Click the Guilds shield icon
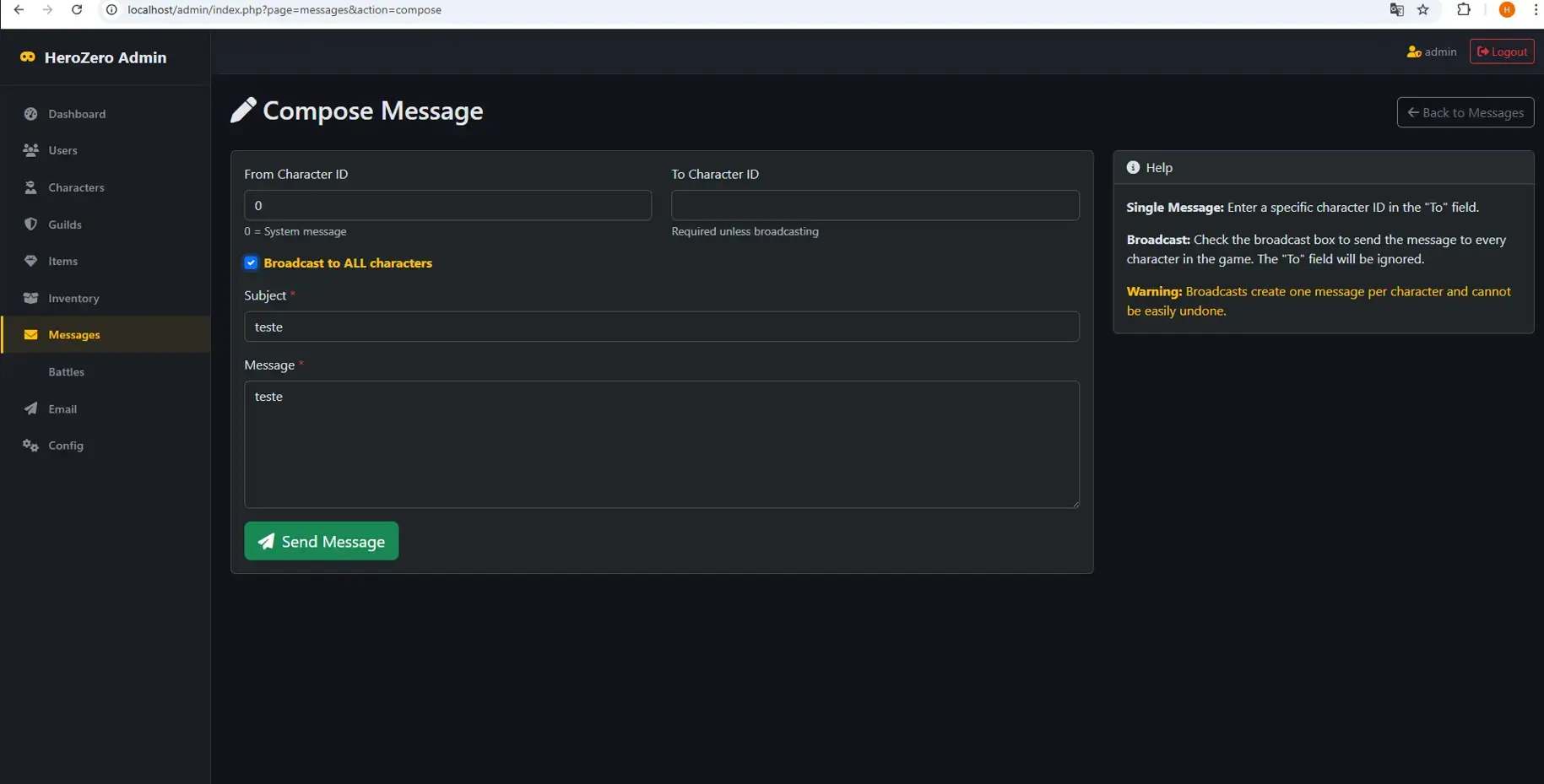This screenshot has width=1544, height=784. 31,224
